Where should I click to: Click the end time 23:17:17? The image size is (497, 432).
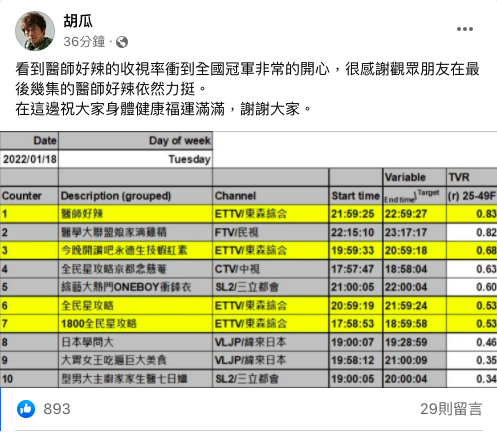click(415, 232)
